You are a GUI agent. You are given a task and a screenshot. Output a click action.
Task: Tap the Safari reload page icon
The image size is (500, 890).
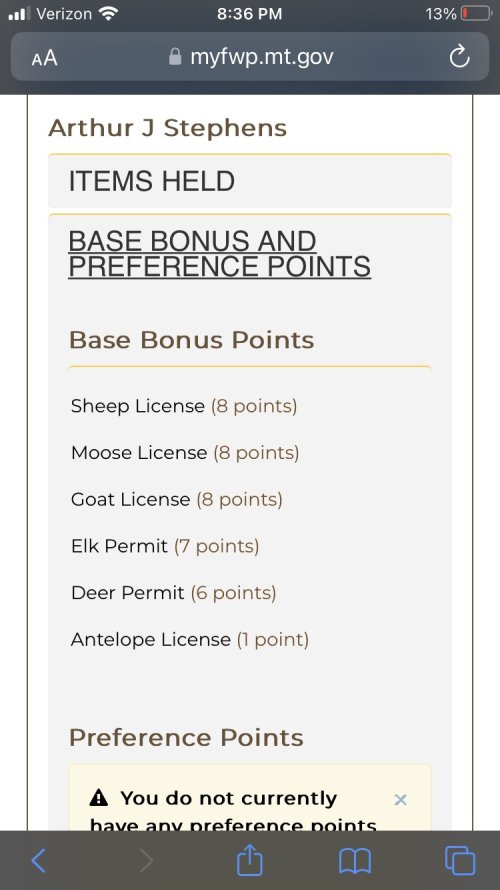point(459,57)
